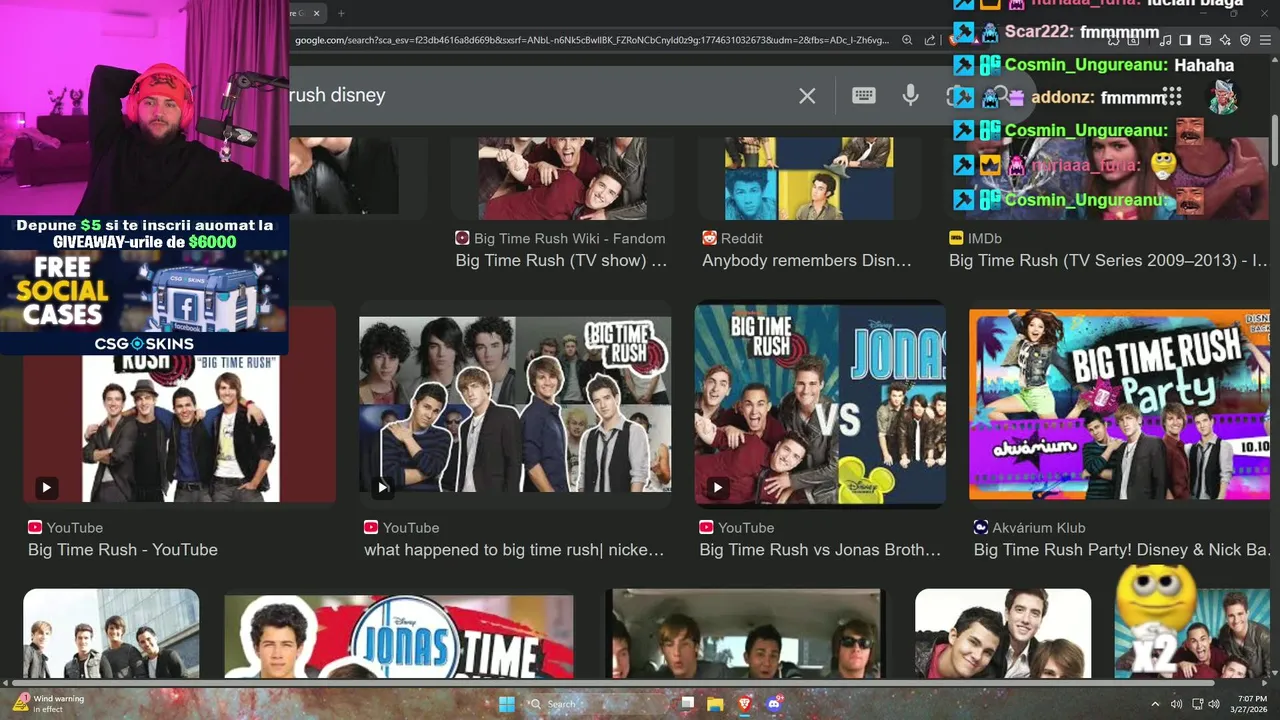
Task: Click inside the 'rush disney' search field
Action: 540,95
